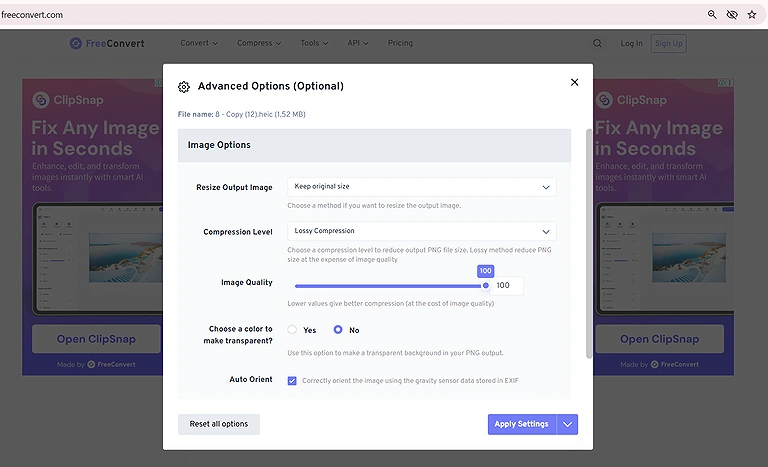
Task: Click the gear icon beside Advanced Options
Action: coord(184,87)
